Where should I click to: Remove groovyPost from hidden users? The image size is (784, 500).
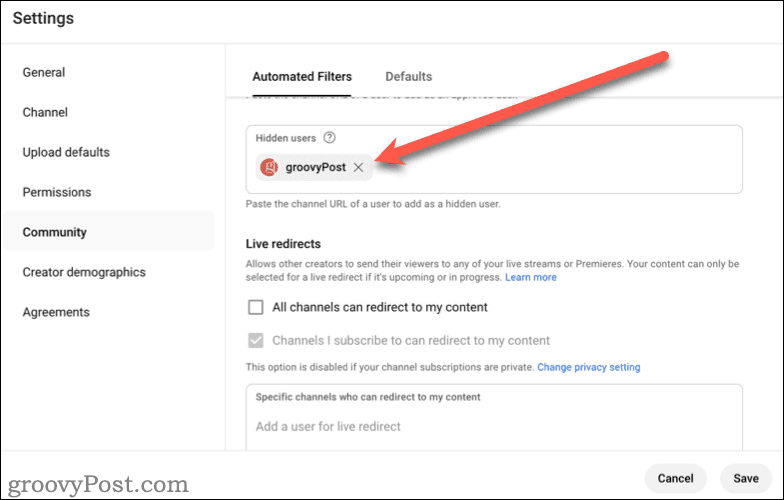click(x=358, y=168)
